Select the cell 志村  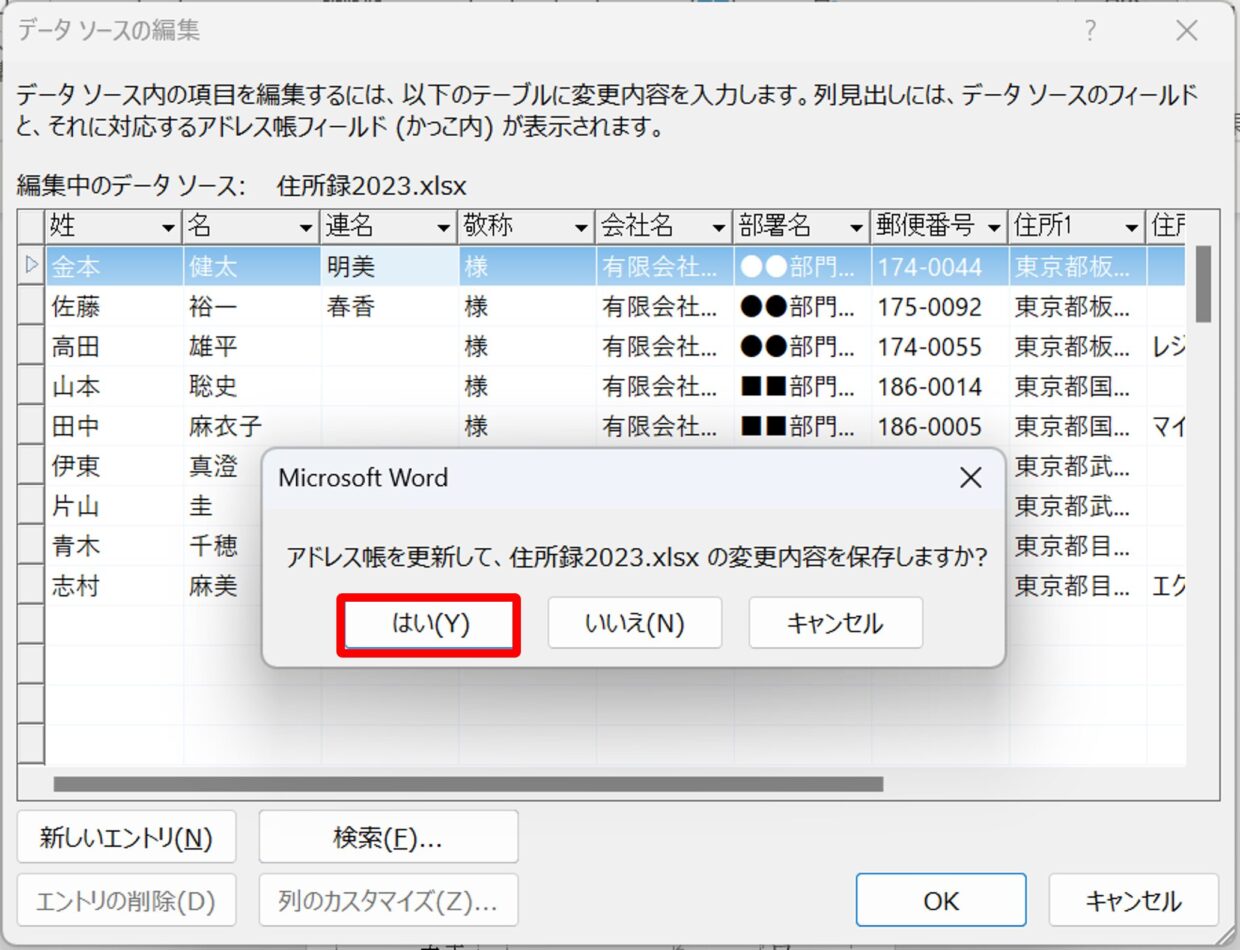pyautogui.click(x=114, y=587)
